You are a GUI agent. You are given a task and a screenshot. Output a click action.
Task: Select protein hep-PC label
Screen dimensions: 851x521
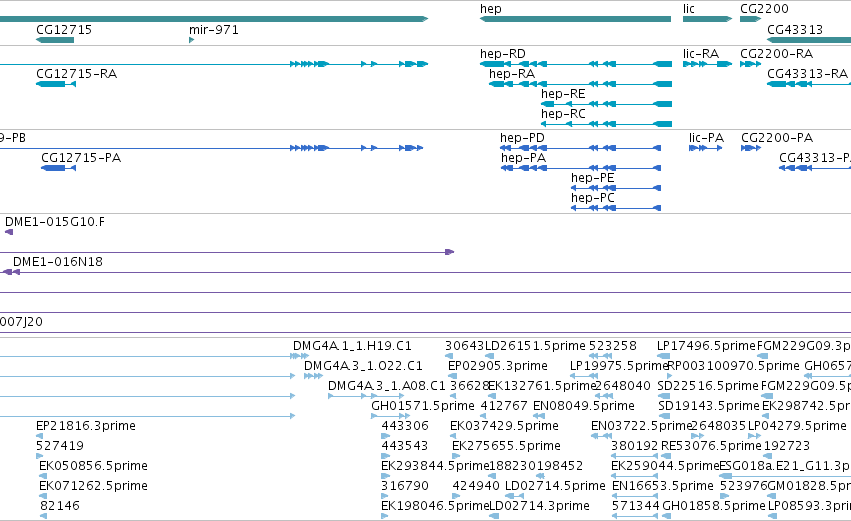point(593,198)
